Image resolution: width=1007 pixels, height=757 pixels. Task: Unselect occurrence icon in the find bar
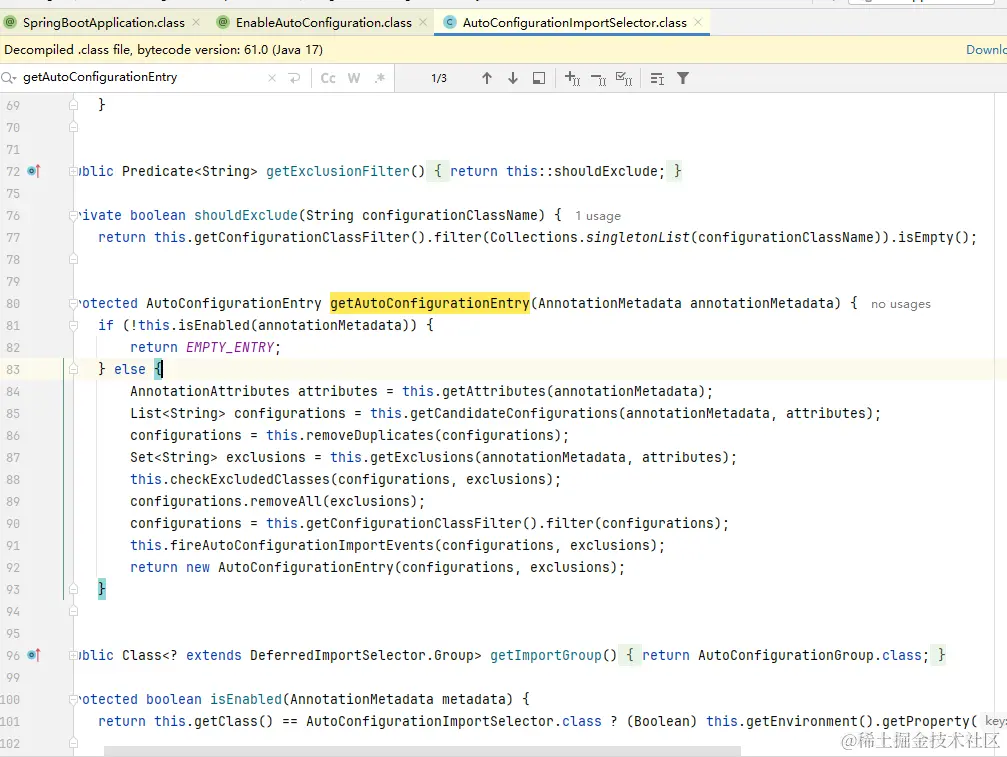598,78
